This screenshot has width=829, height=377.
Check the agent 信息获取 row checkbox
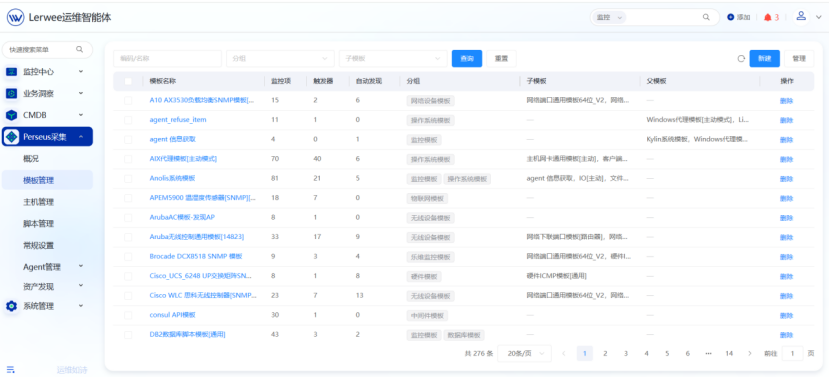tap(128, 140)
